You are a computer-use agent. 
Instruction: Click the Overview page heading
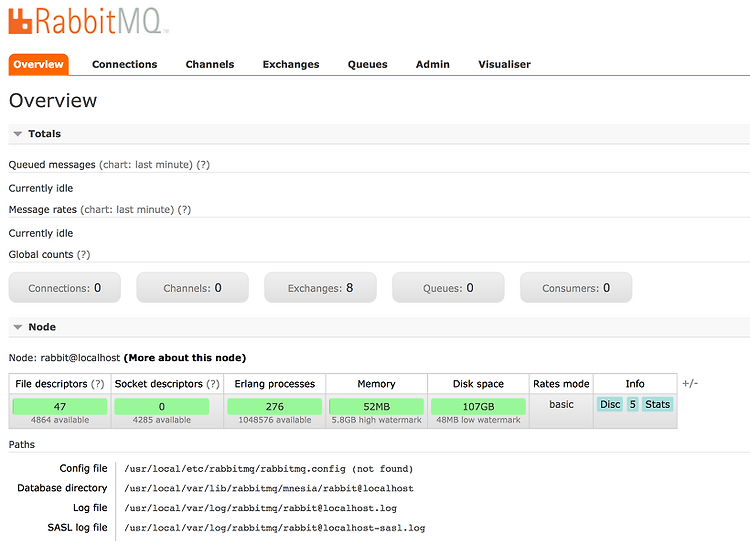(53, 100)
